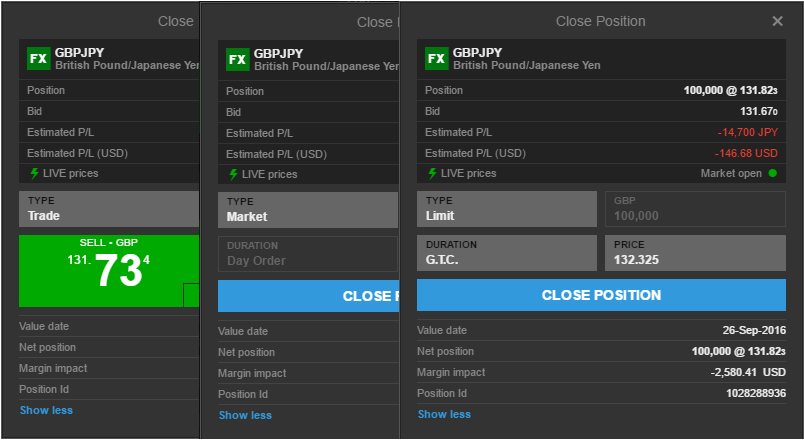Click Show less link in middle panel

click(245, 416)
